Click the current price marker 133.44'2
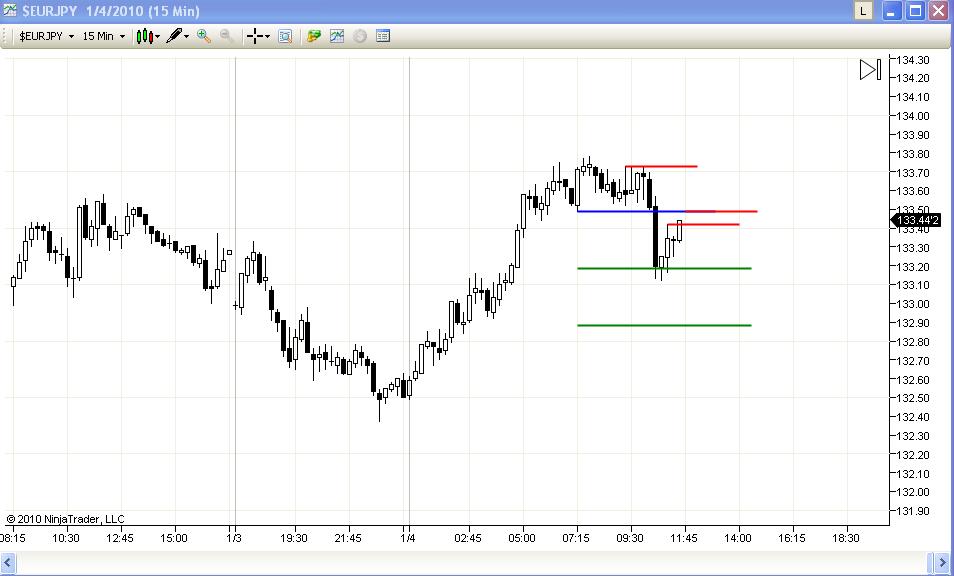This screenshot has width=954, height=576. [x=916, y=220]
